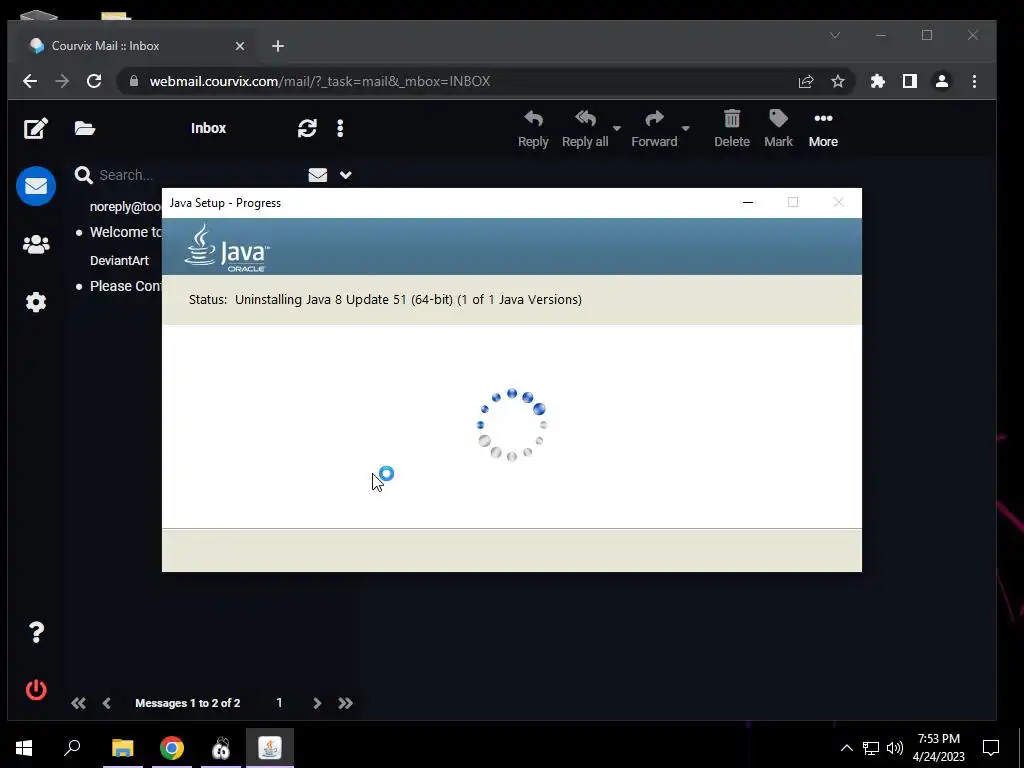Open the Chrome profile icon
This screenshot has width=1024, height=768.
(942, 81)
